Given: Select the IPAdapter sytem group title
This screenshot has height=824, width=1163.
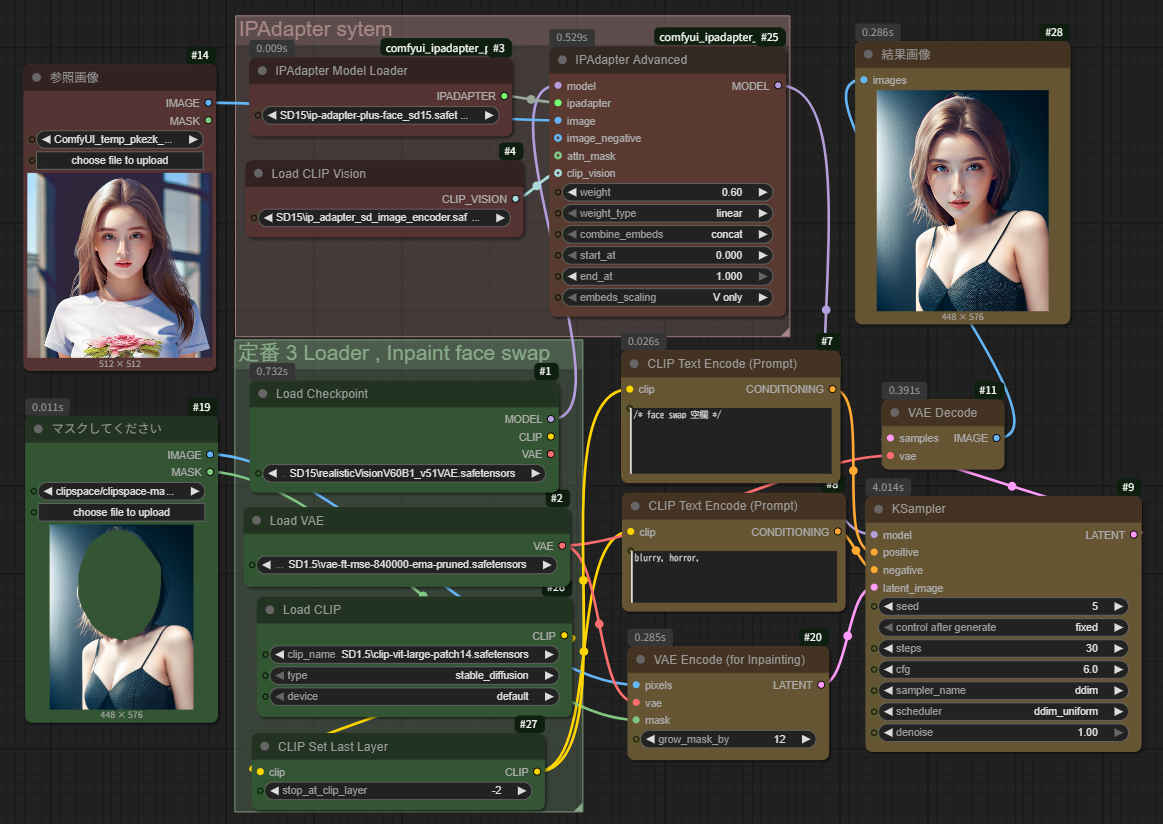Looking at the screenshot, I should (x=316, y=29).
